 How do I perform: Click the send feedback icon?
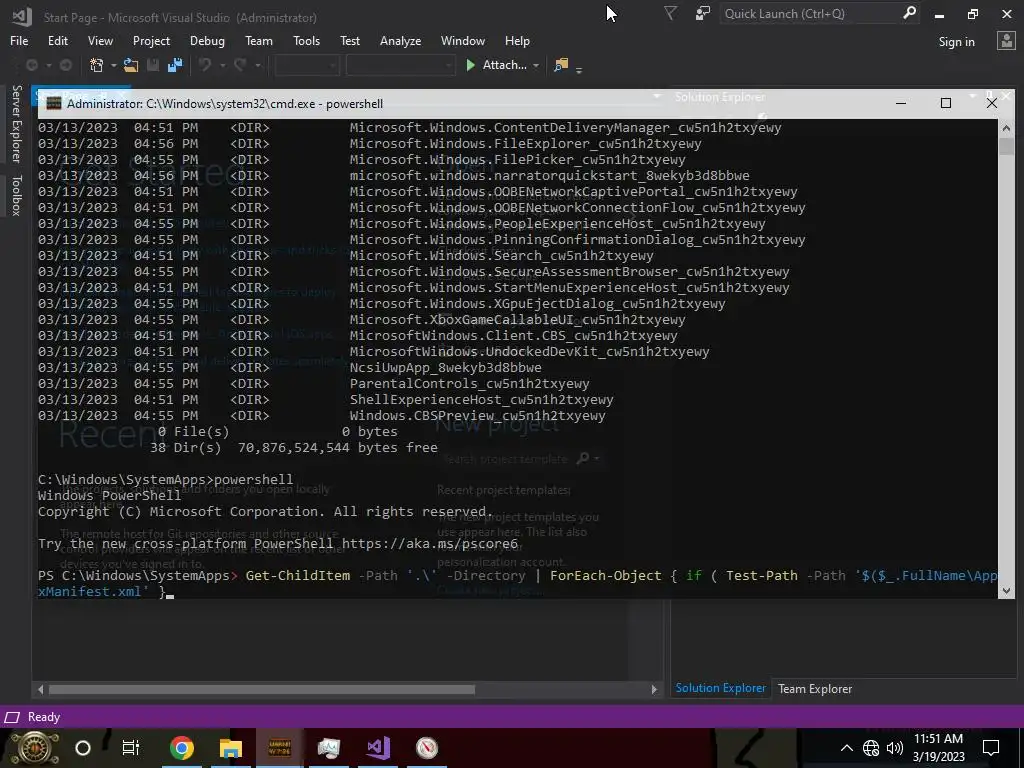click(702, 13)
